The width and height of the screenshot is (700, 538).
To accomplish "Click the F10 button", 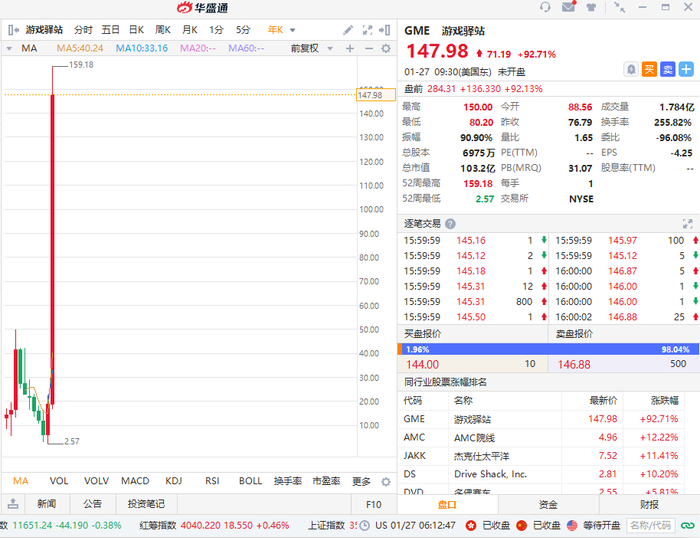I will click(374, 504).
